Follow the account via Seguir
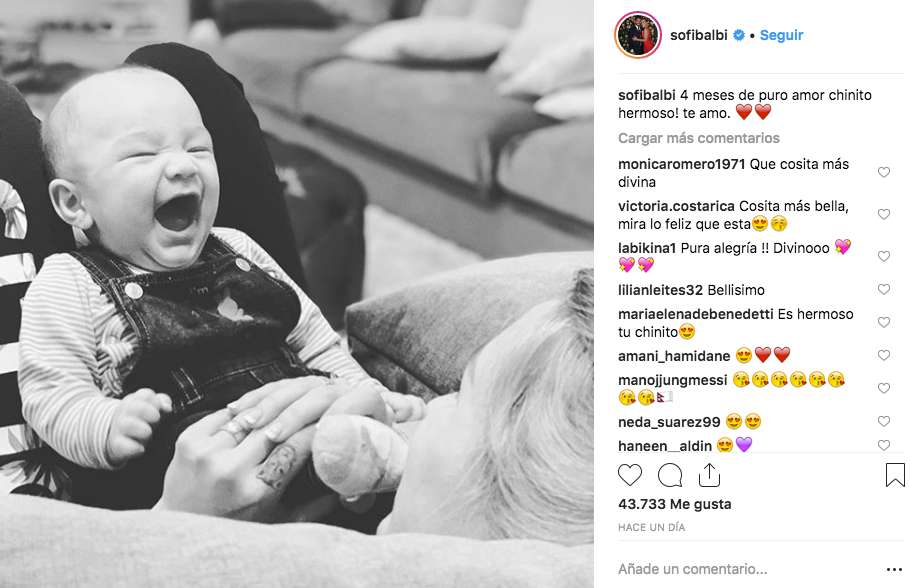Image resolution: width=910 pixels, height=588 pixels. click(781, 35)
